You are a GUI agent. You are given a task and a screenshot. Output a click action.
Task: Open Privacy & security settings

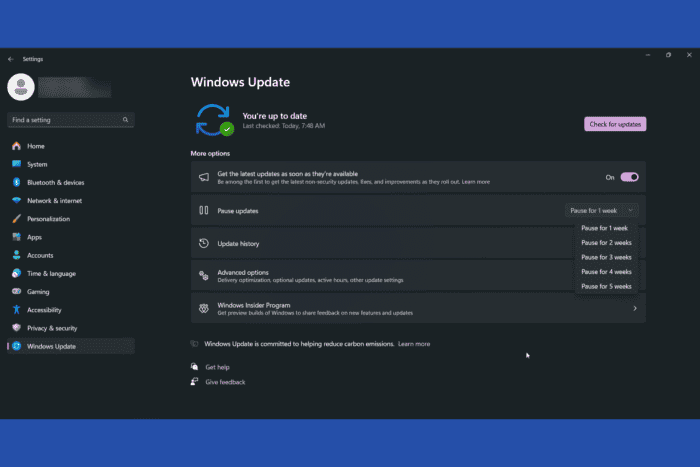coord(71,328)
